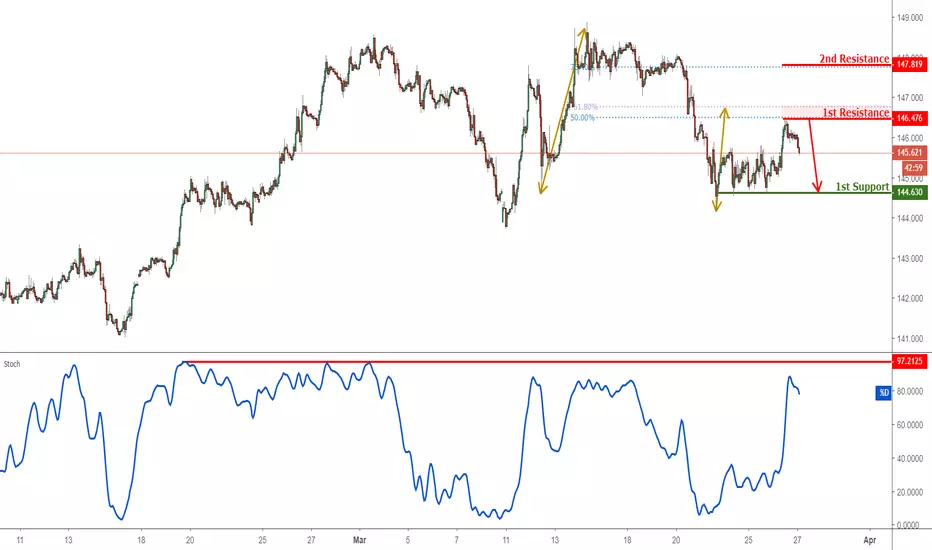932x550 pixels.
Task: Click the 60.0000 stochastic axis label
Action: coord(909,425)
